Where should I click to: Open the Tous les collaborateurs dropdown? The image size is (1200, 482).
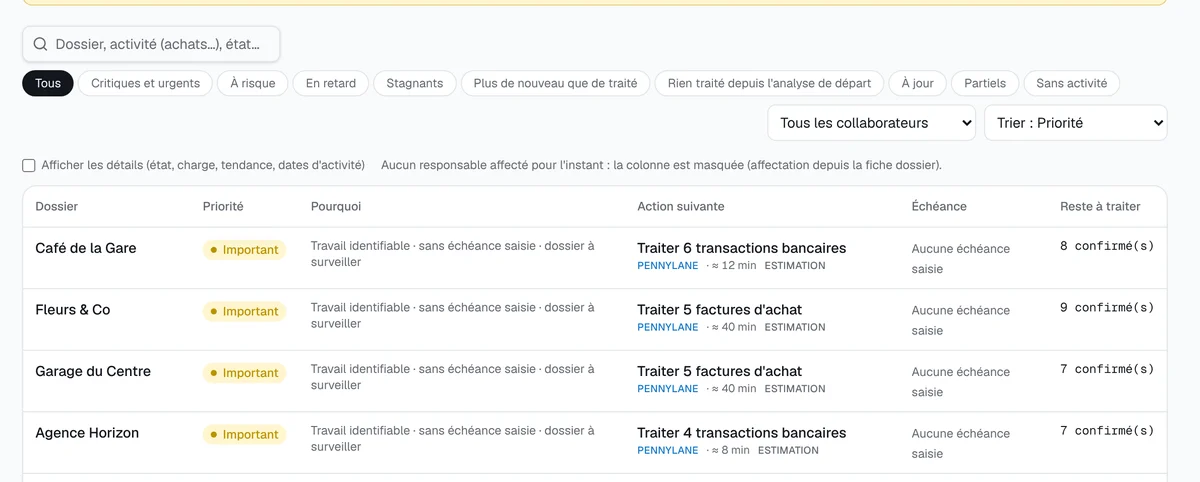872,123
